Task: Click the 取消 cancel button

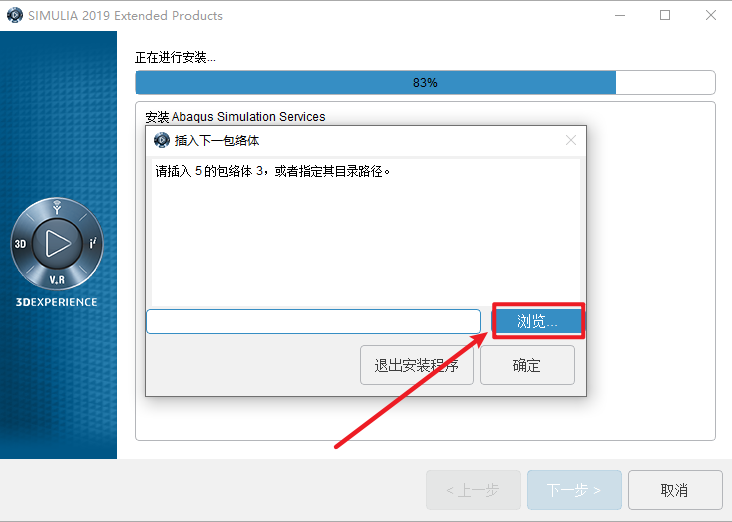Action: [x=675, y=490]
